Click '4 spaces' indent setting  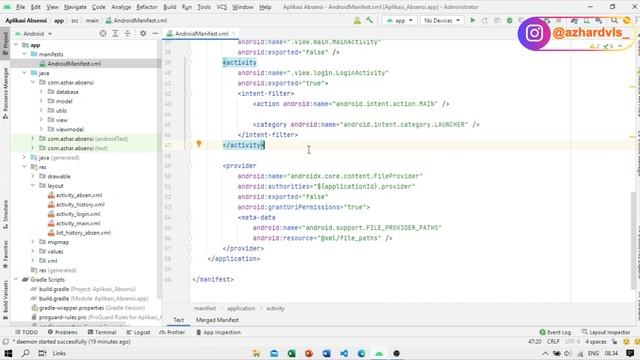coord(596,342)
